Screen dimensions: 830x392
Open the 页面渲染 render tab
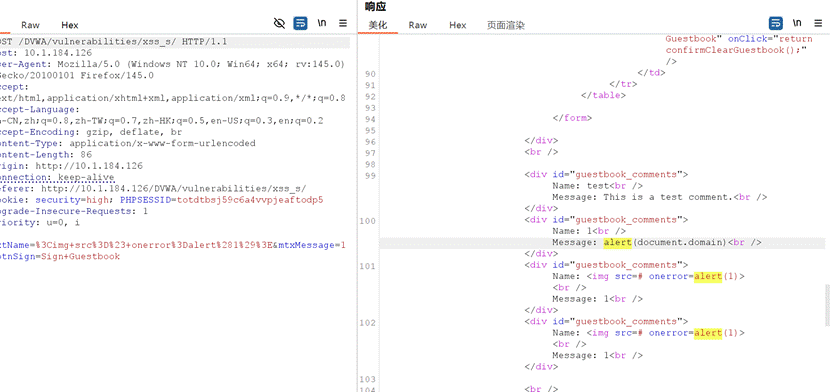506,25
